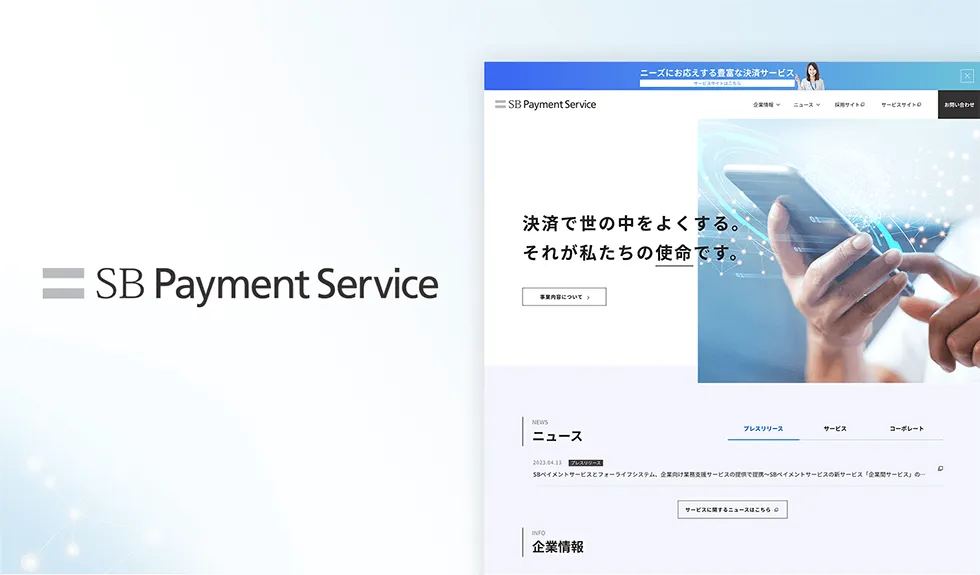Expand the 企業情報 navigation dropdown
The height and width of the screenshot is (575, 980).
(766, 105)
